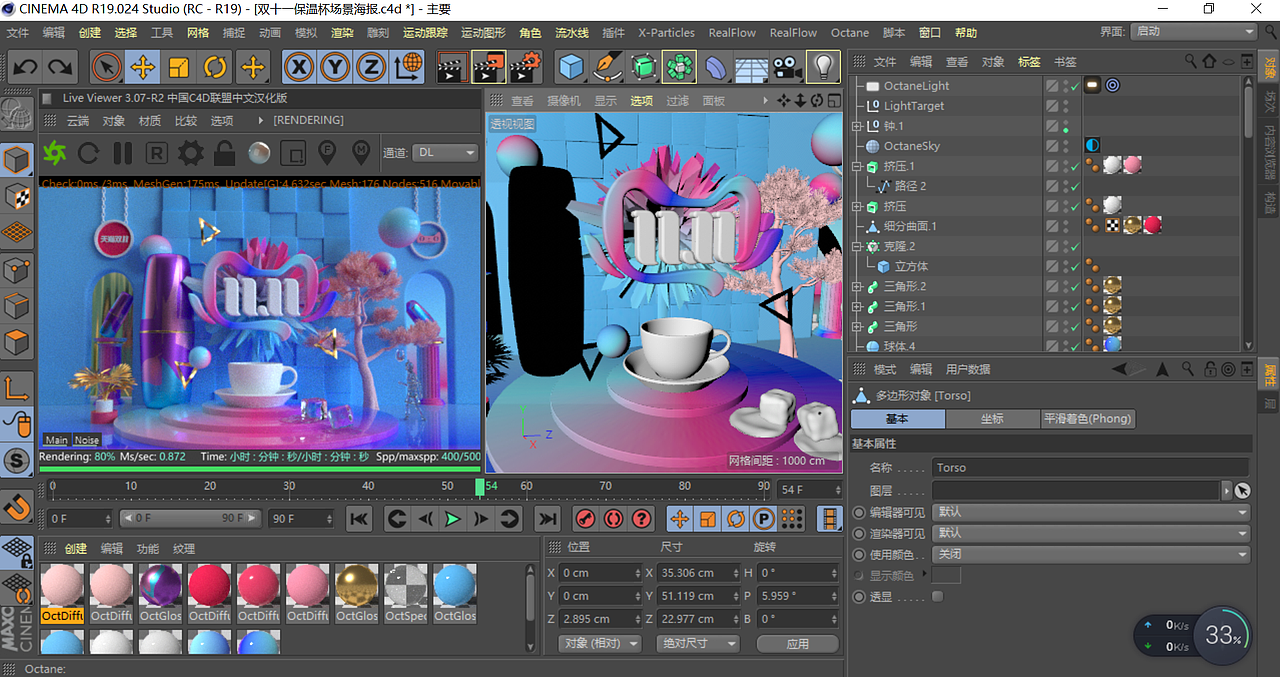Switch to the 平滑着色(Phong) tab
Image resolution: width=1280 pixels, height=677 pixels.
1087,419
